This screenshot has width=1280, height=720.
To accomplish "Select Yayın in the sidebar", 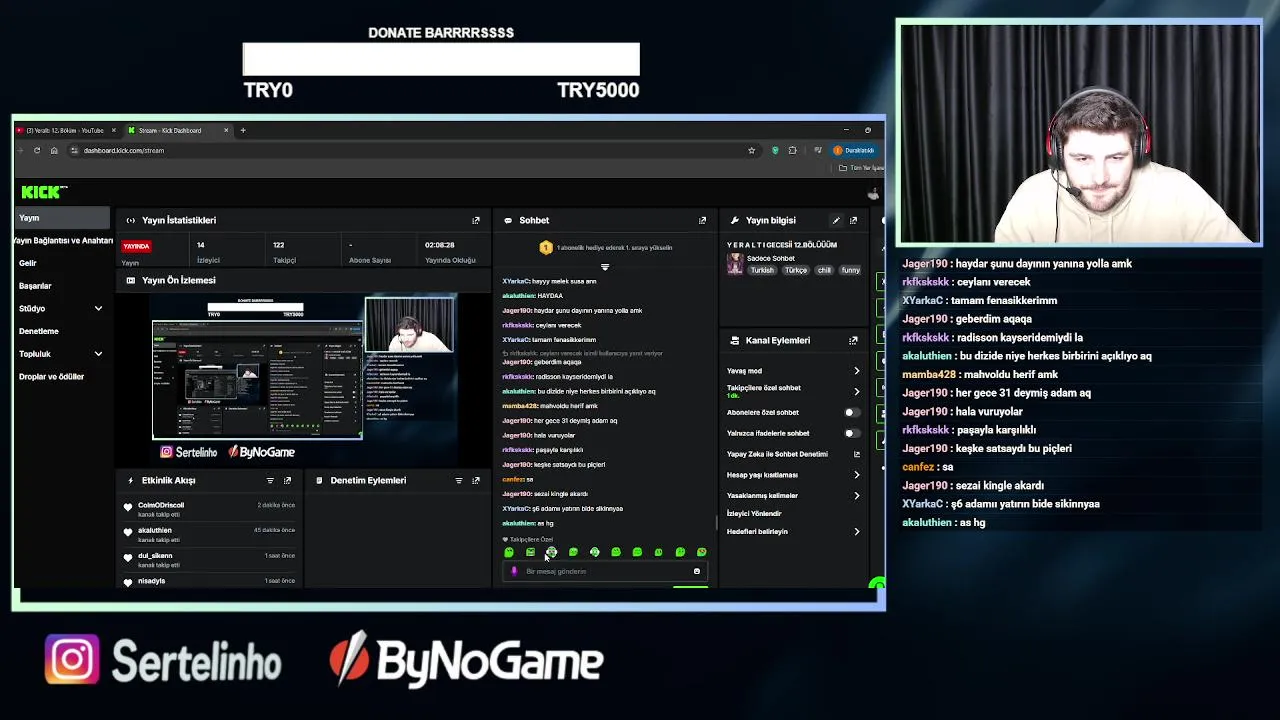I will [62, 218].
